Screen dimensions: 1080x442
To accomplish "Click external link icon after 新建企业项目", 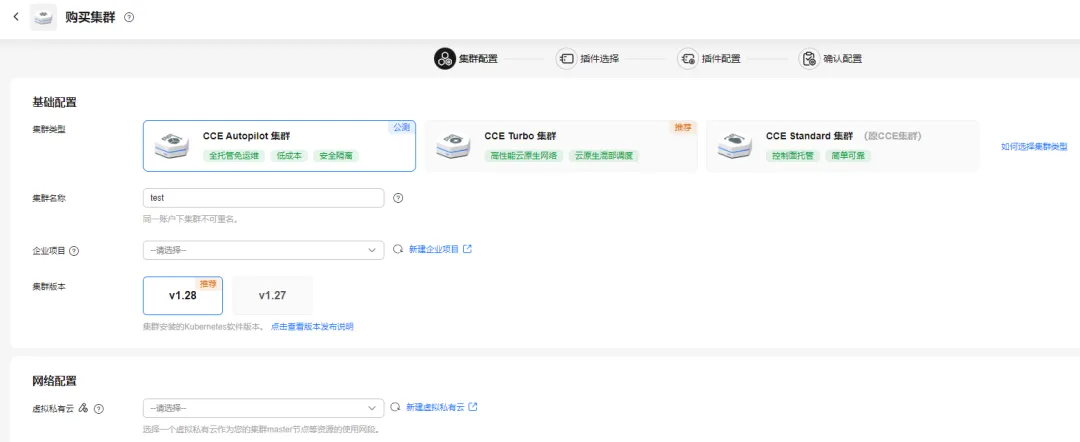I will (x=468, y=249).
